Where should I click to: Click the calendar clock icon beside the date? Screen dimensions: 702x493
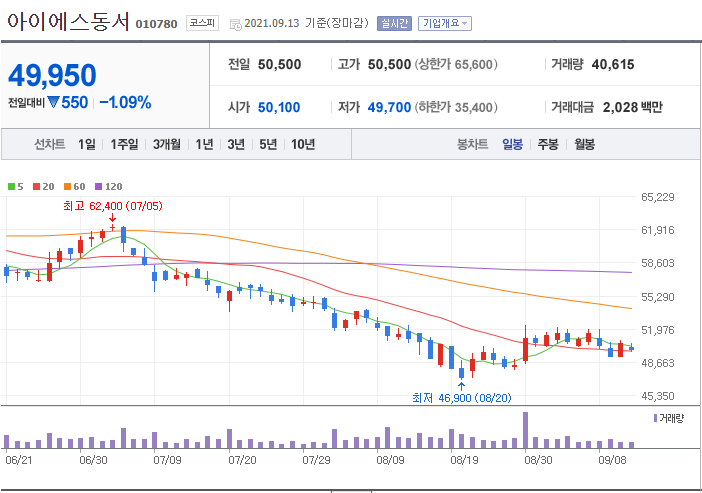(x=235, y=25)
